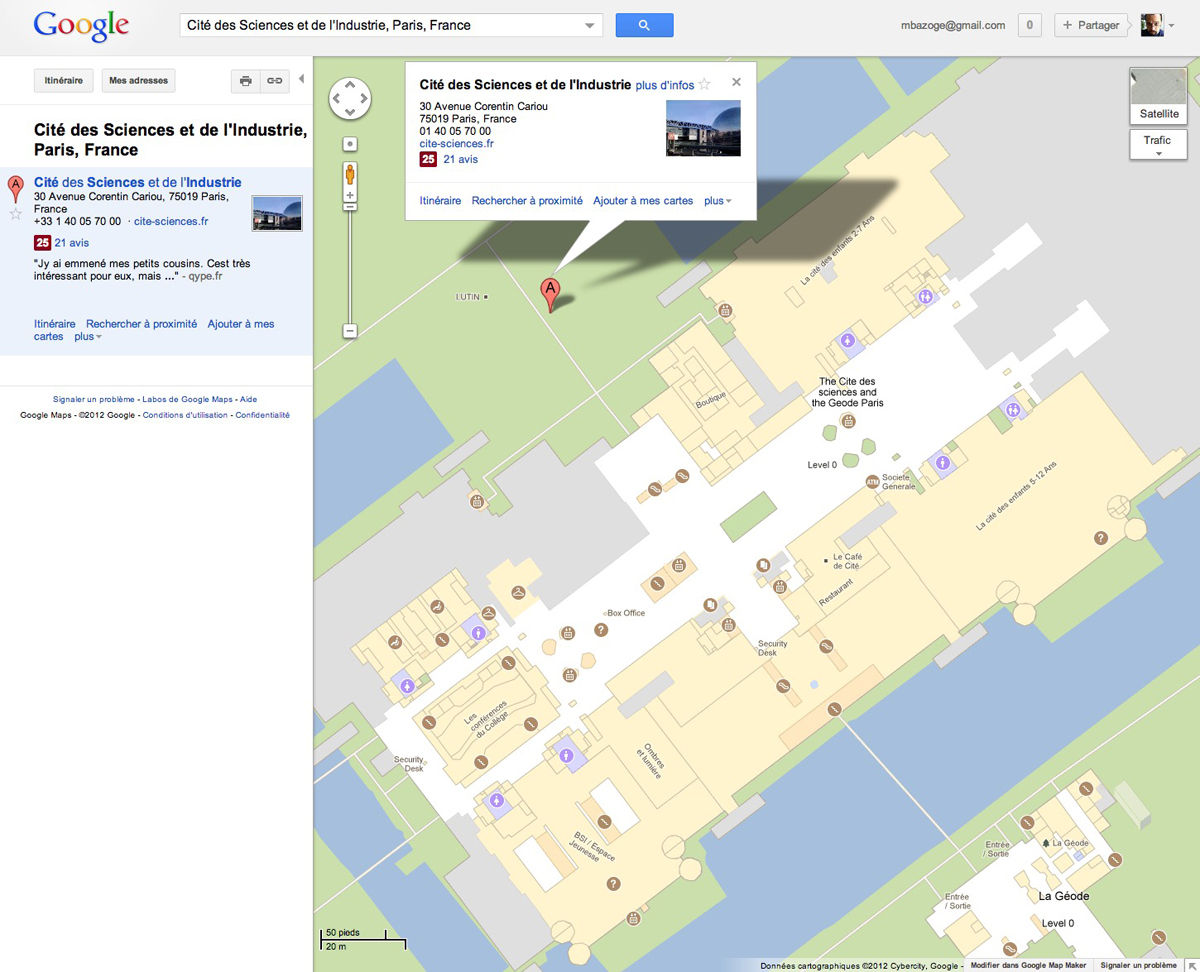Click the Mes adresses button
The height and width of the screenshot is (972, 1200).
(138, 81)
